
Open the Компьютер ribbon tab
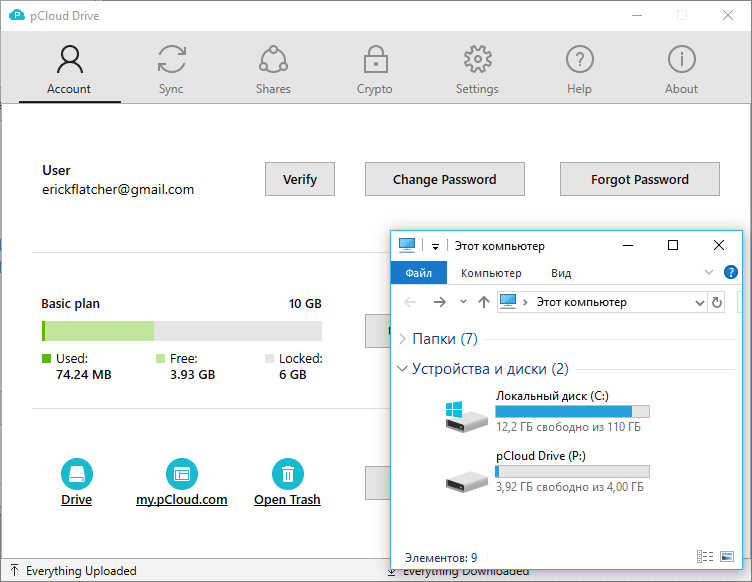(x=491, y=273)
